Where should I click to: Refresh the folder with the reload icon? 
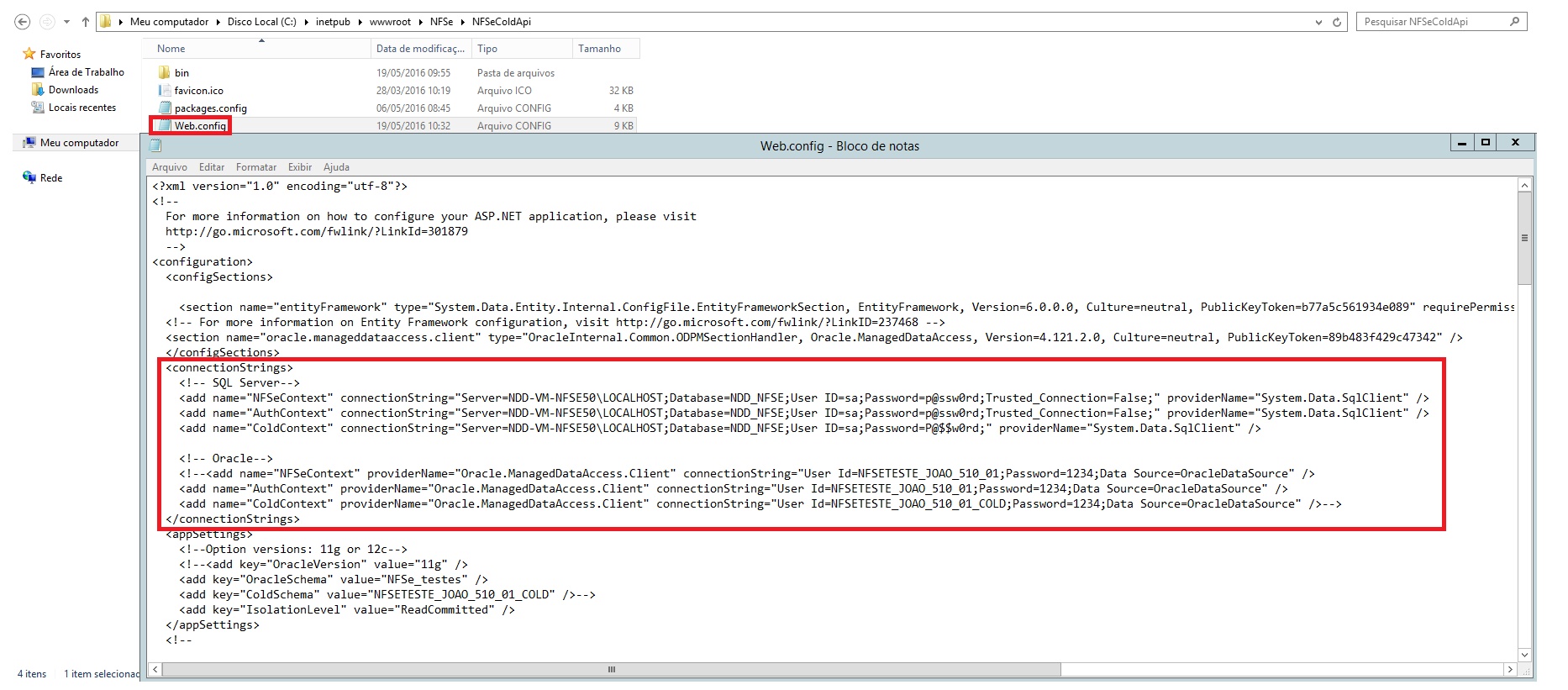coord(1337,22)
